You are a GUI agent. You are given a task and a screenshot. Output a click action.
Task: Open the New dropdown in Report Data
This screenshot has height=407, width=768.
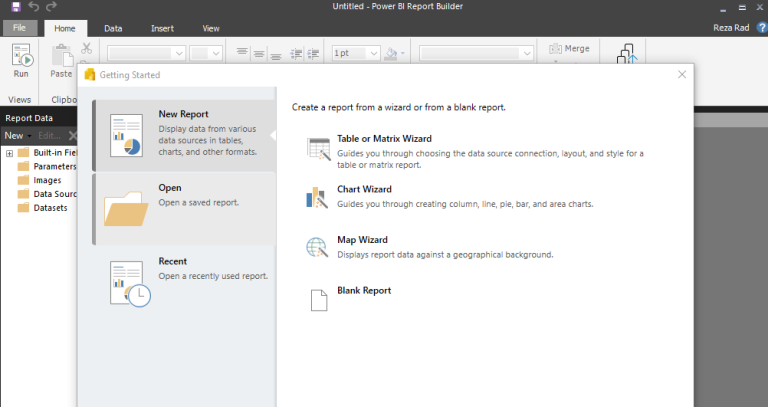(17, 135)
